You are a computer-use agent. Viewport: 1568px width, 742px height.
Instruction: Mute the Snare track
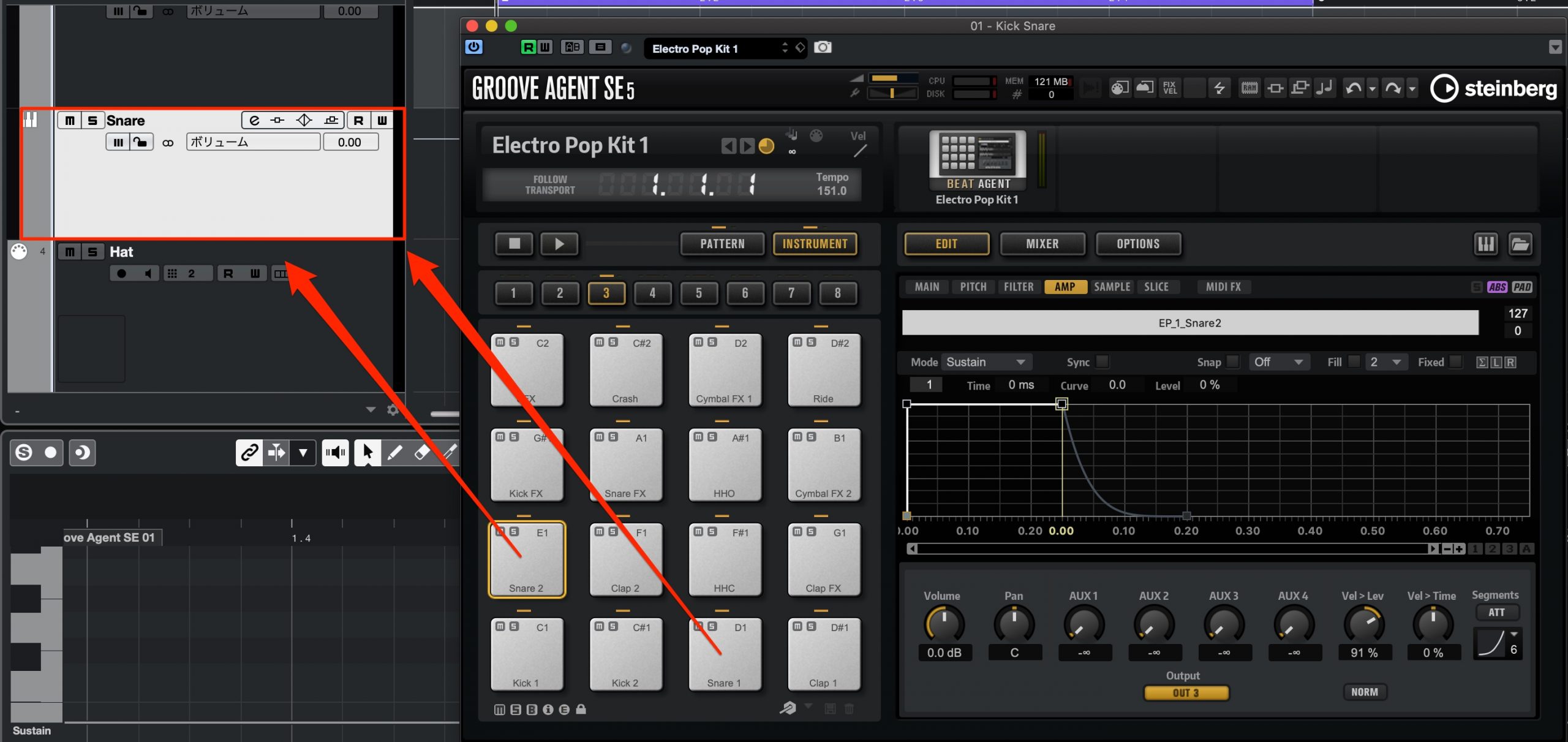pos(70,120)
